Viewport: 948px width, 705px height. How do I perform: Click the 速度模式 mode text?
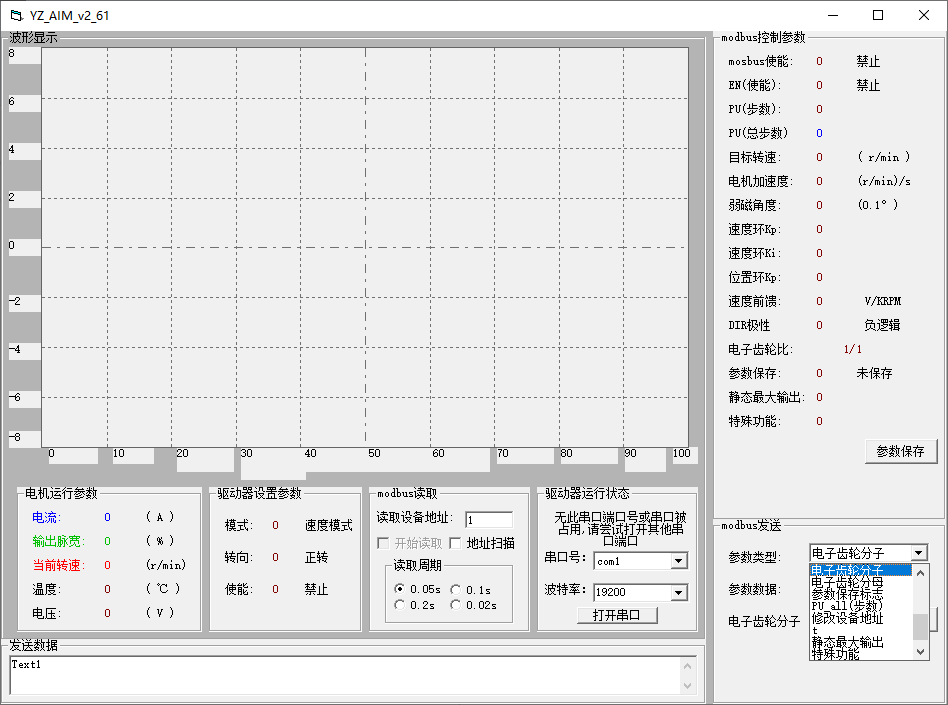328,525
